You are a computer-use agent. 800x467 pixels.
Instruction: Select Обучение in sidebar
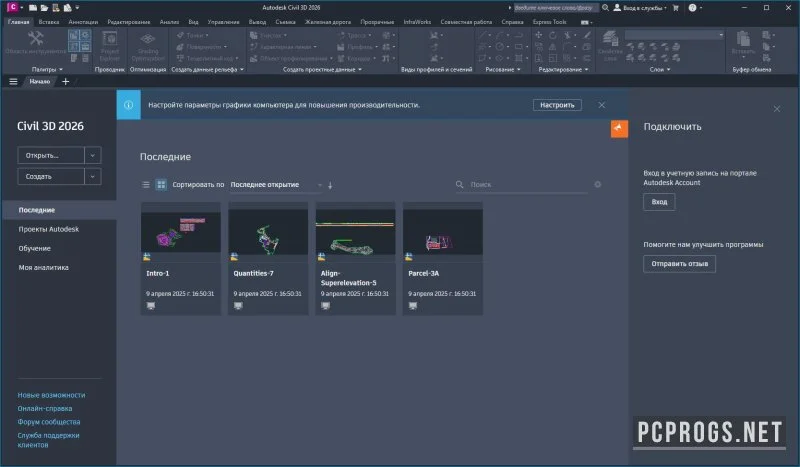[x=35, y=249]
